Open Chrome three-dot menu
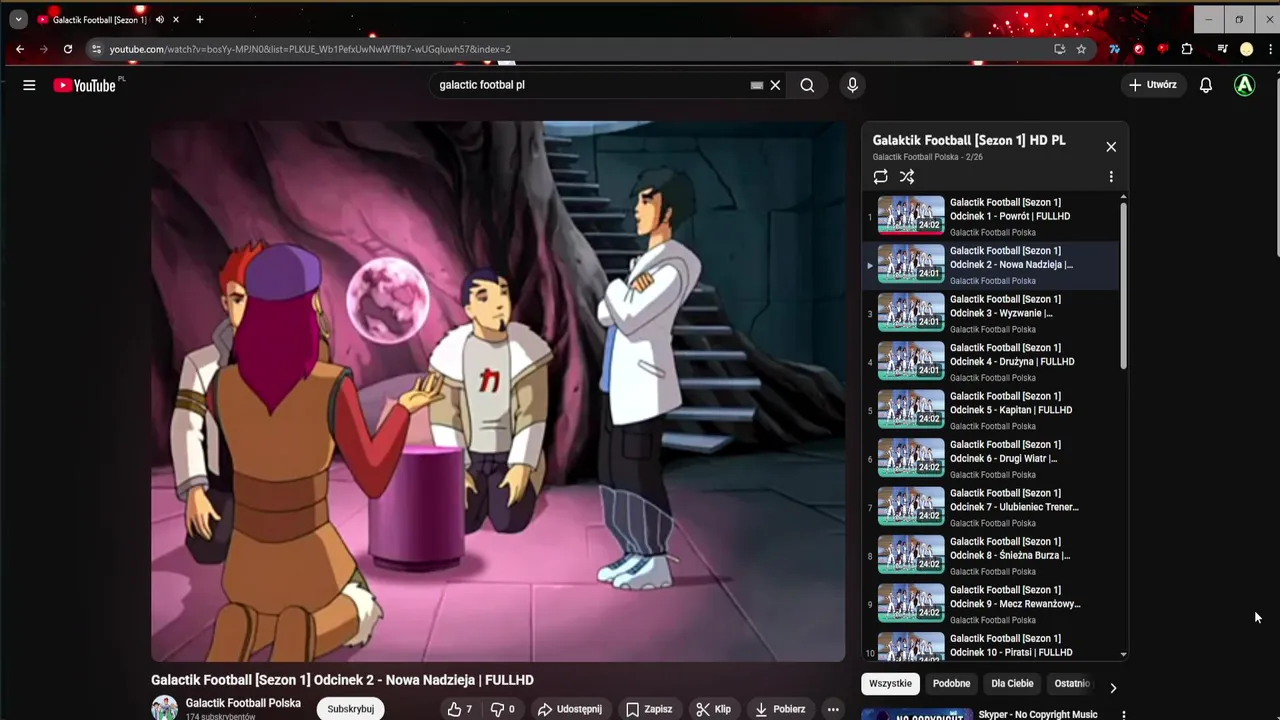The width and height of the screenshot is (1280, 720). point(1270,49)
